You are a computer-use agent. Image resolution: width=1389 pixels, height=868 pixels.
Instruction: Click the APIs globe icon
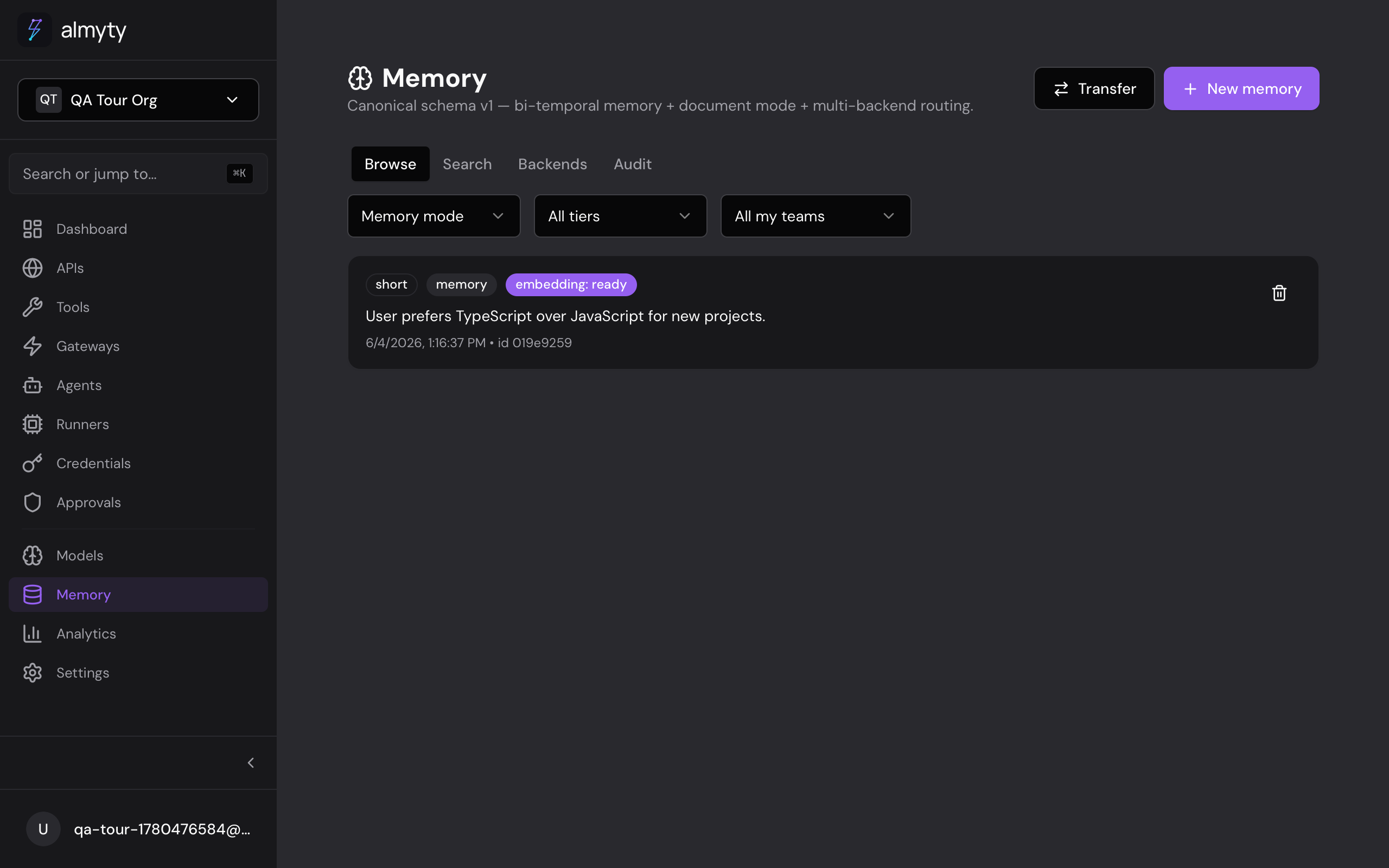[32, 268]
